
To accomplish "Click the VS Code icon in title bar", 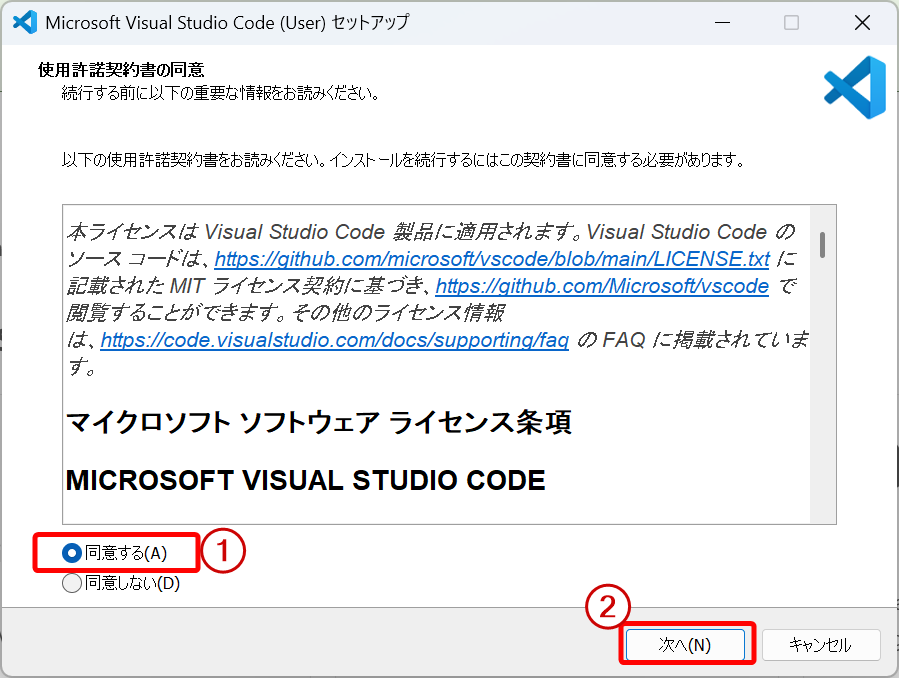I will click(24, 22).
